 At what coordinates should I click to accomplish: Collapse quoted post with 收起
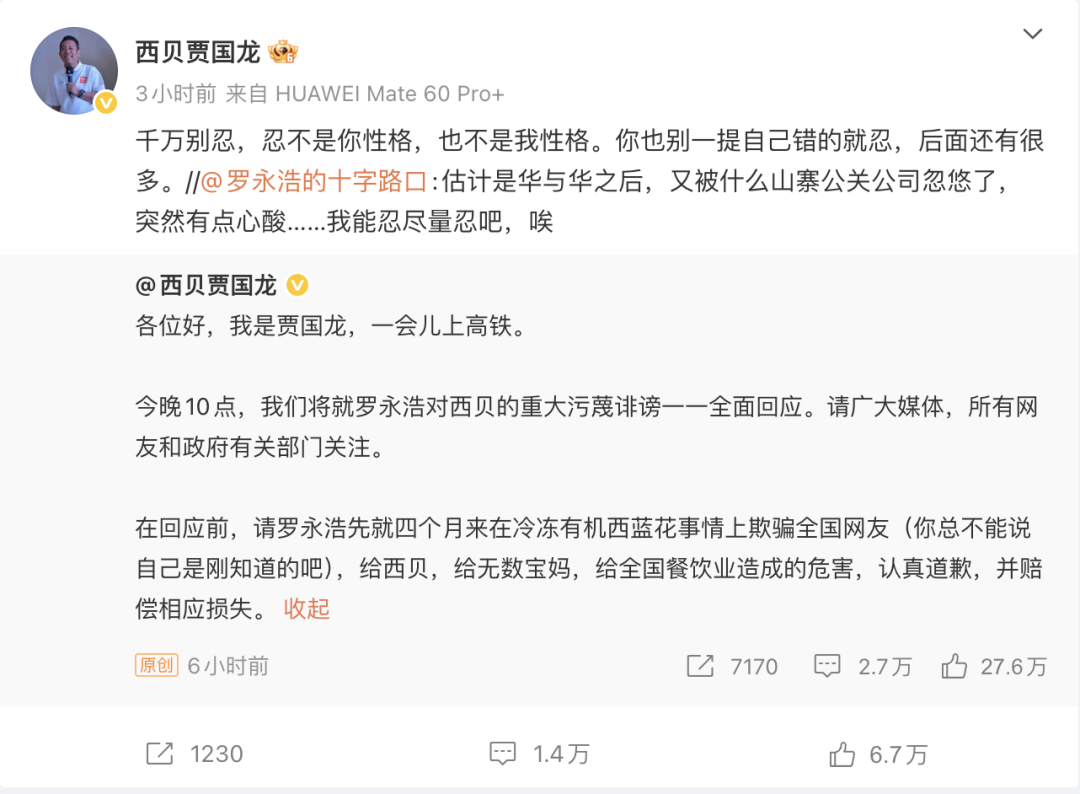pyautogui.click(x=307, y=608)
